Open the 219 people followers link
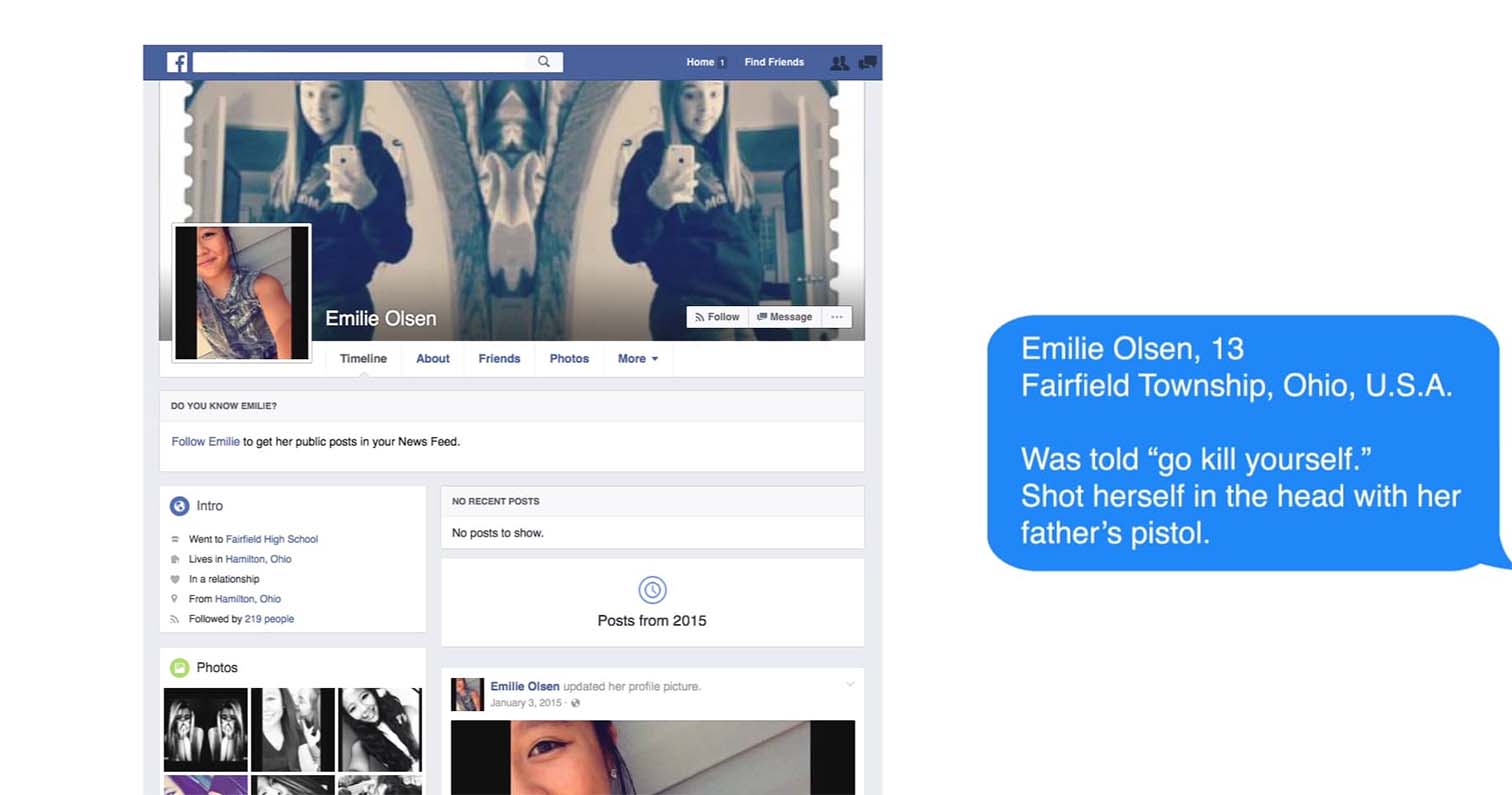Image resolution: width=1512 pixels, height=795 pixels. coord(269,619)
